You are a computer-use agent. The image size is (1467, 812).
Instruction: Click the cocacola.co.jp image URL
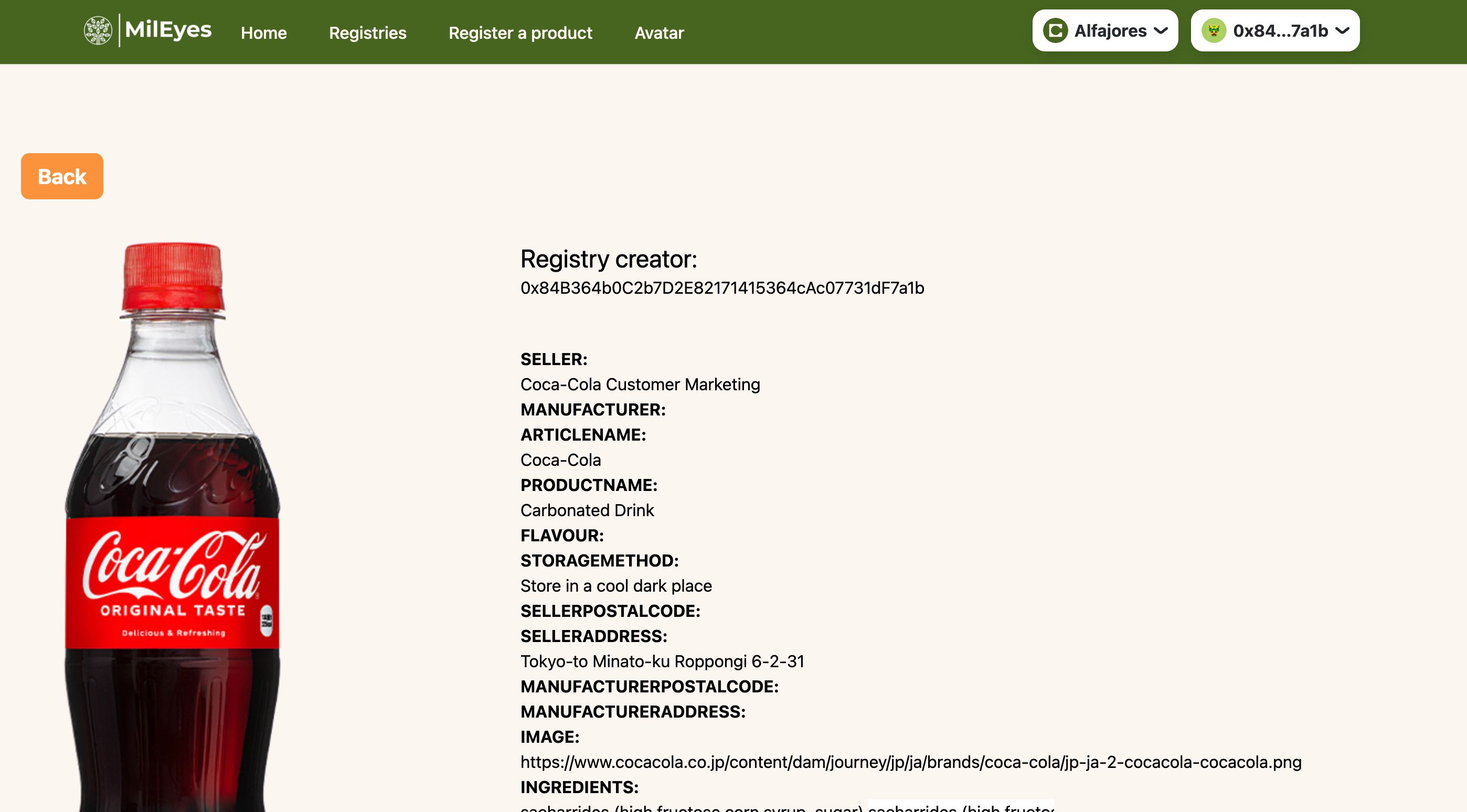point(911,762)
